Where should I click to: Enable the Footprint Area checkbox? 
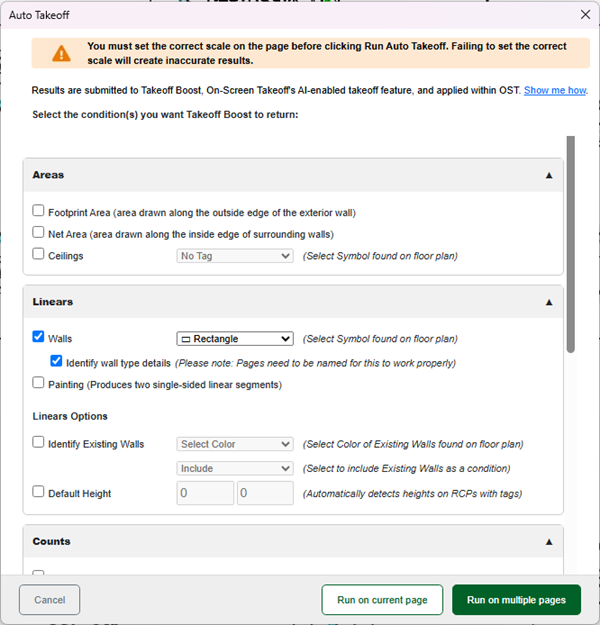click(x=38, y=210)
